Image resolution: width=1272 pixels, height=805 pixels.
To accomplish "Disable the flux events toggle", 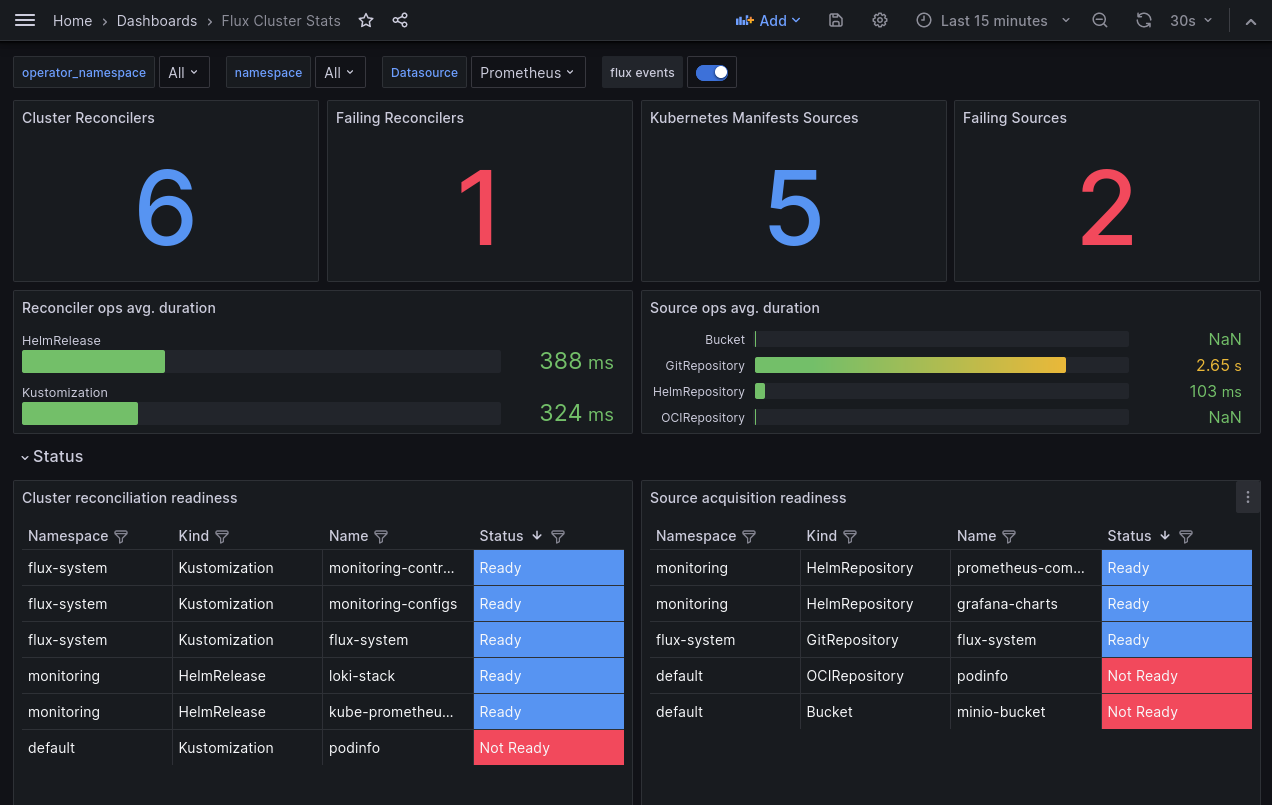I will (712, 71).
